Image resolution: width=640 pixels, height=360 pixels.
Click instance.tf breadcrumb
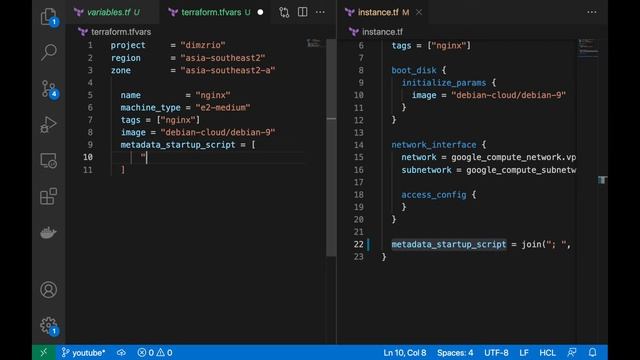tap(382, 32)
